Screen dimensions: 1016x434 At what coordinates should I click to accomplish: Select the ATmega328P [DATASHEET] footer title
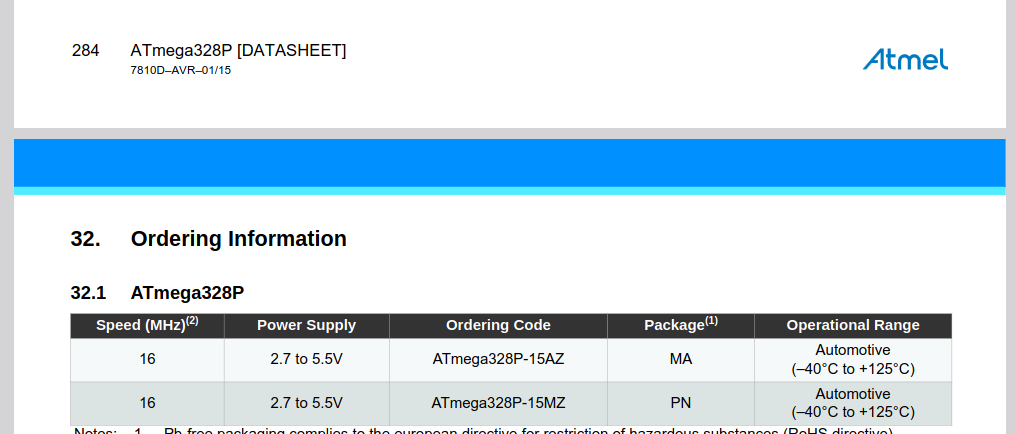(238, 51)
